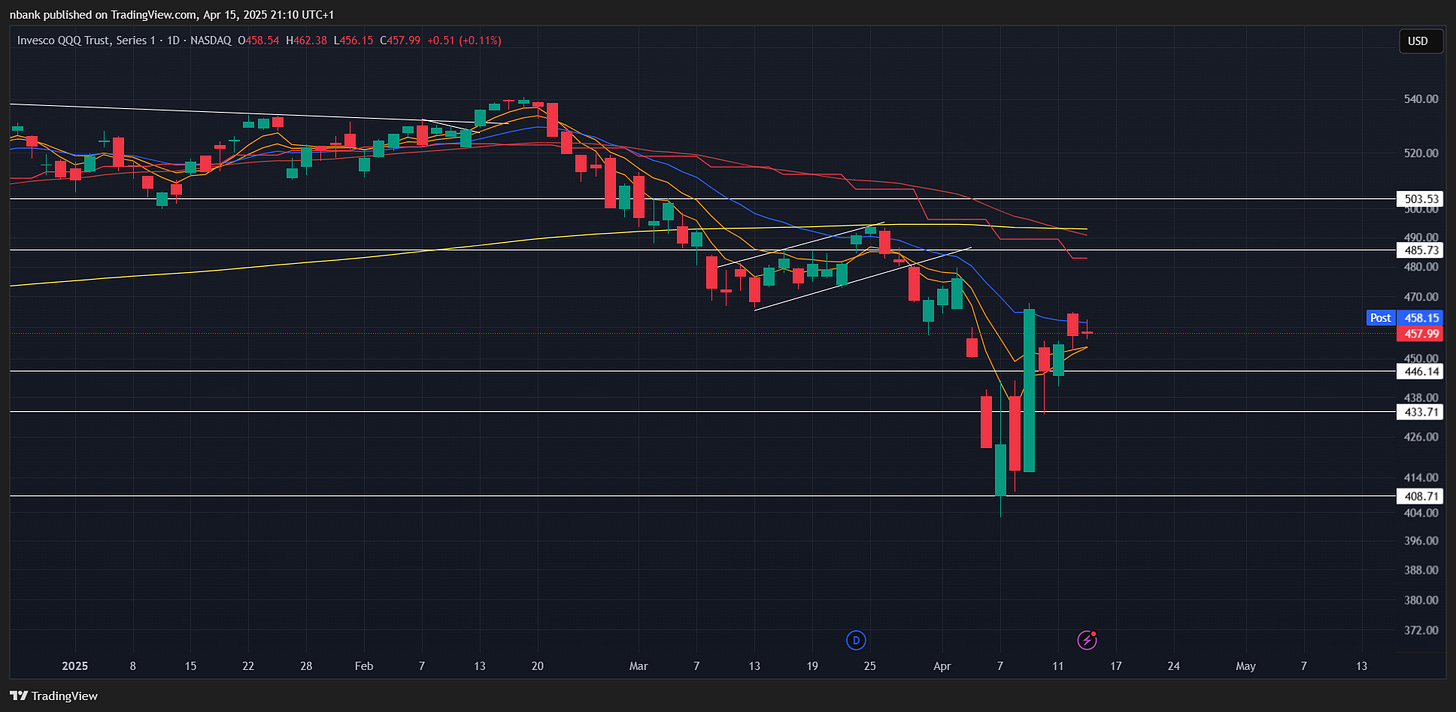Viewport: 1456px width, 712px height.
Task: Click the purple lightning earnings marker
Action: [x=1087, y=639]
